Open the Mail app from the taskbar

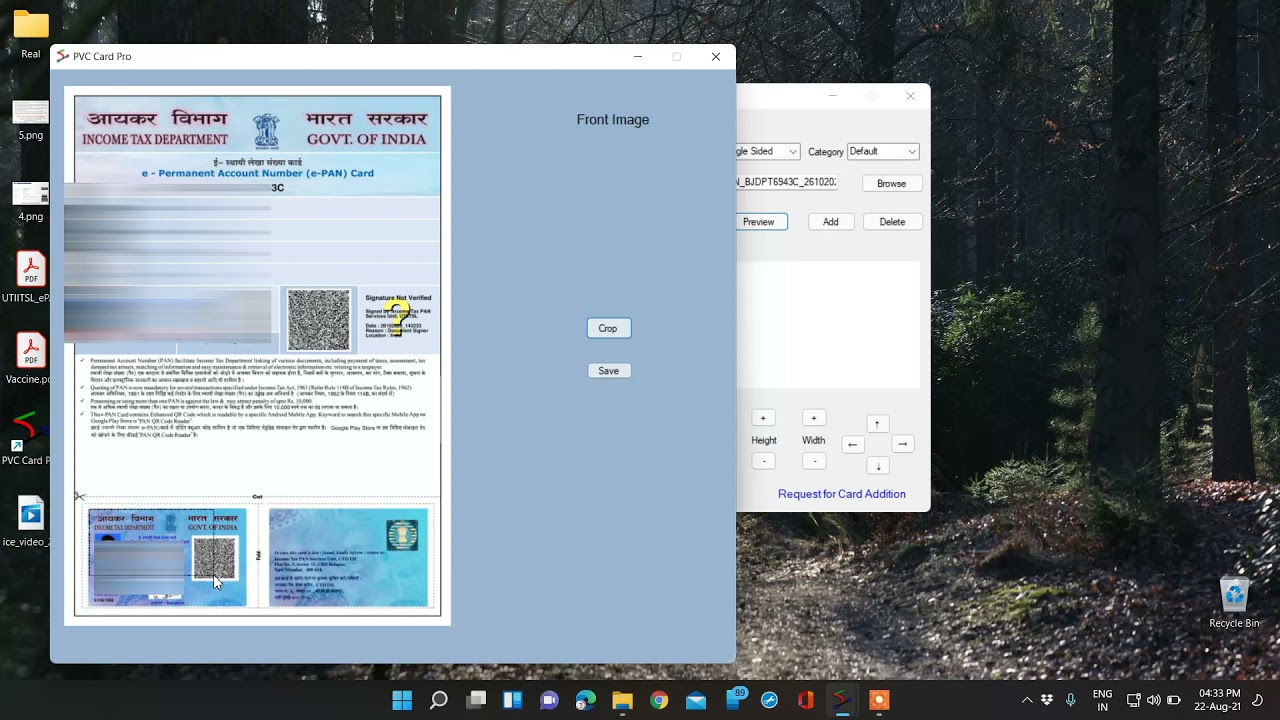696,700
